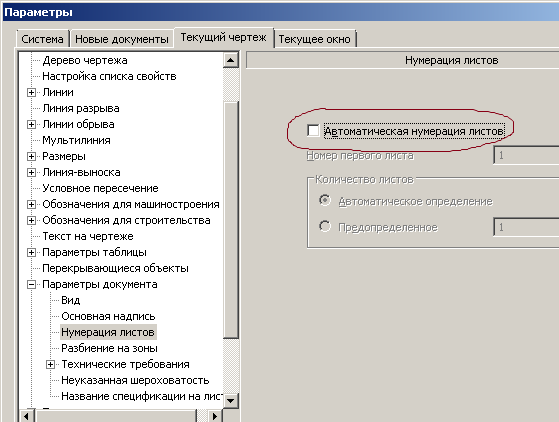Expand the Линии tree node
559x422 pixels.
coord(31,92)
